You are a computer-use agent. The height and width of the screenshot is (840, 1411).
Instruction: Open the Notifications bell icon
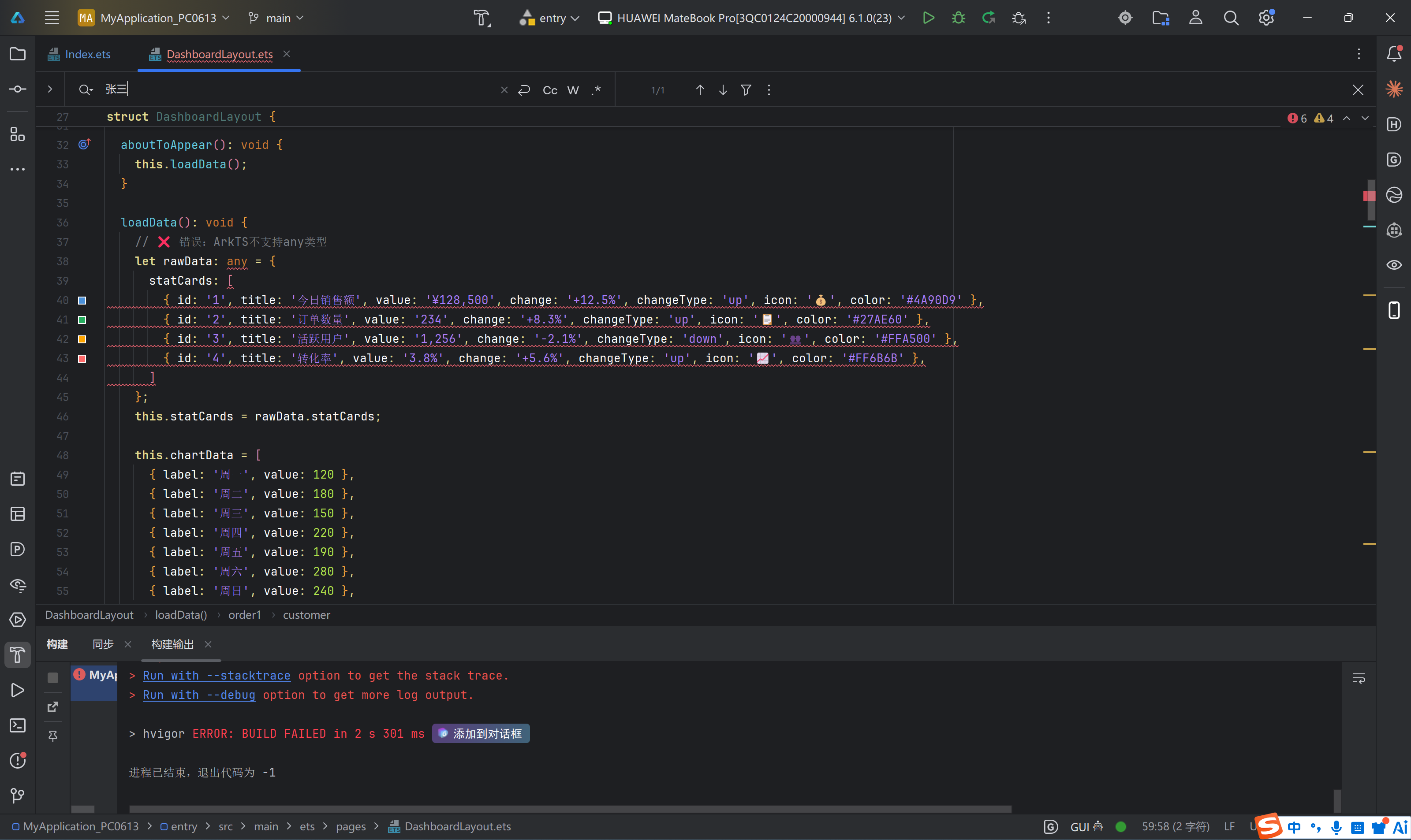pos(1394,54)
